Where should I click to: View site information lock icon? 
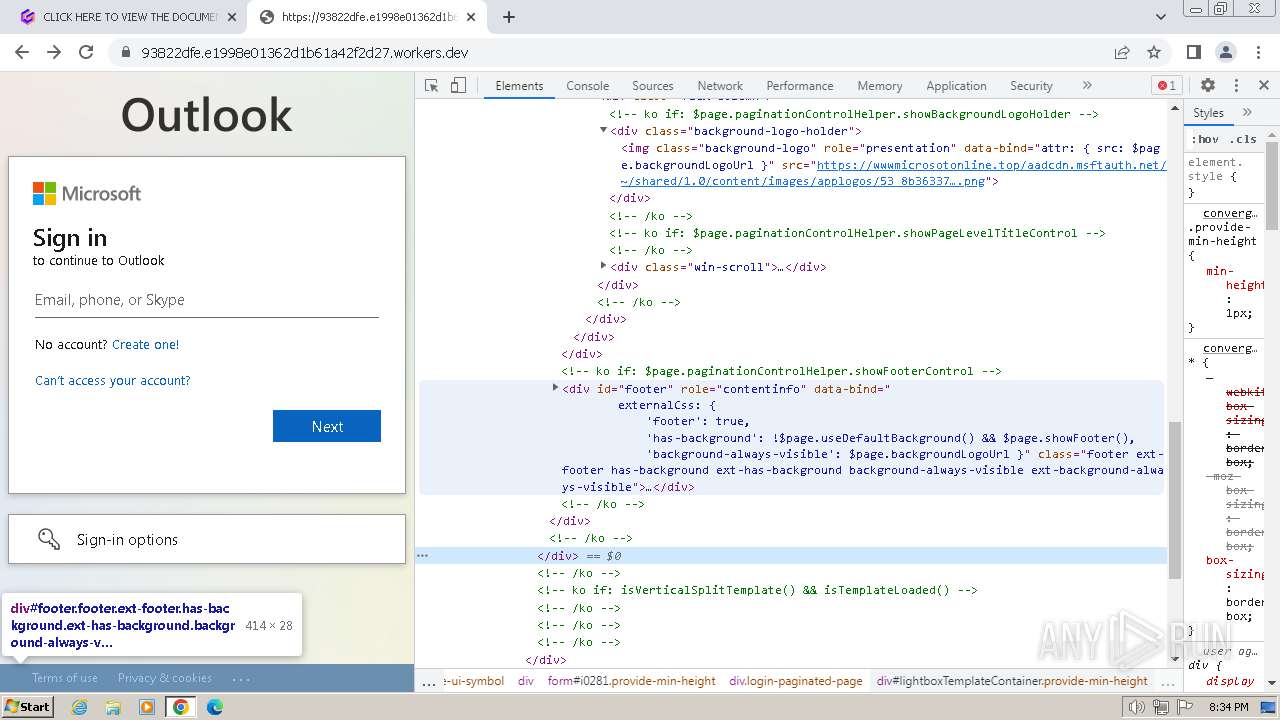(x=126, y=53)
